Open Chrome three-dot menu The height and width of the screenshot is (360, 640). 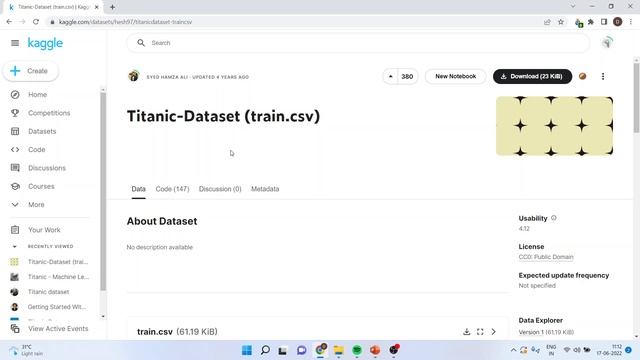pos(631,22)
